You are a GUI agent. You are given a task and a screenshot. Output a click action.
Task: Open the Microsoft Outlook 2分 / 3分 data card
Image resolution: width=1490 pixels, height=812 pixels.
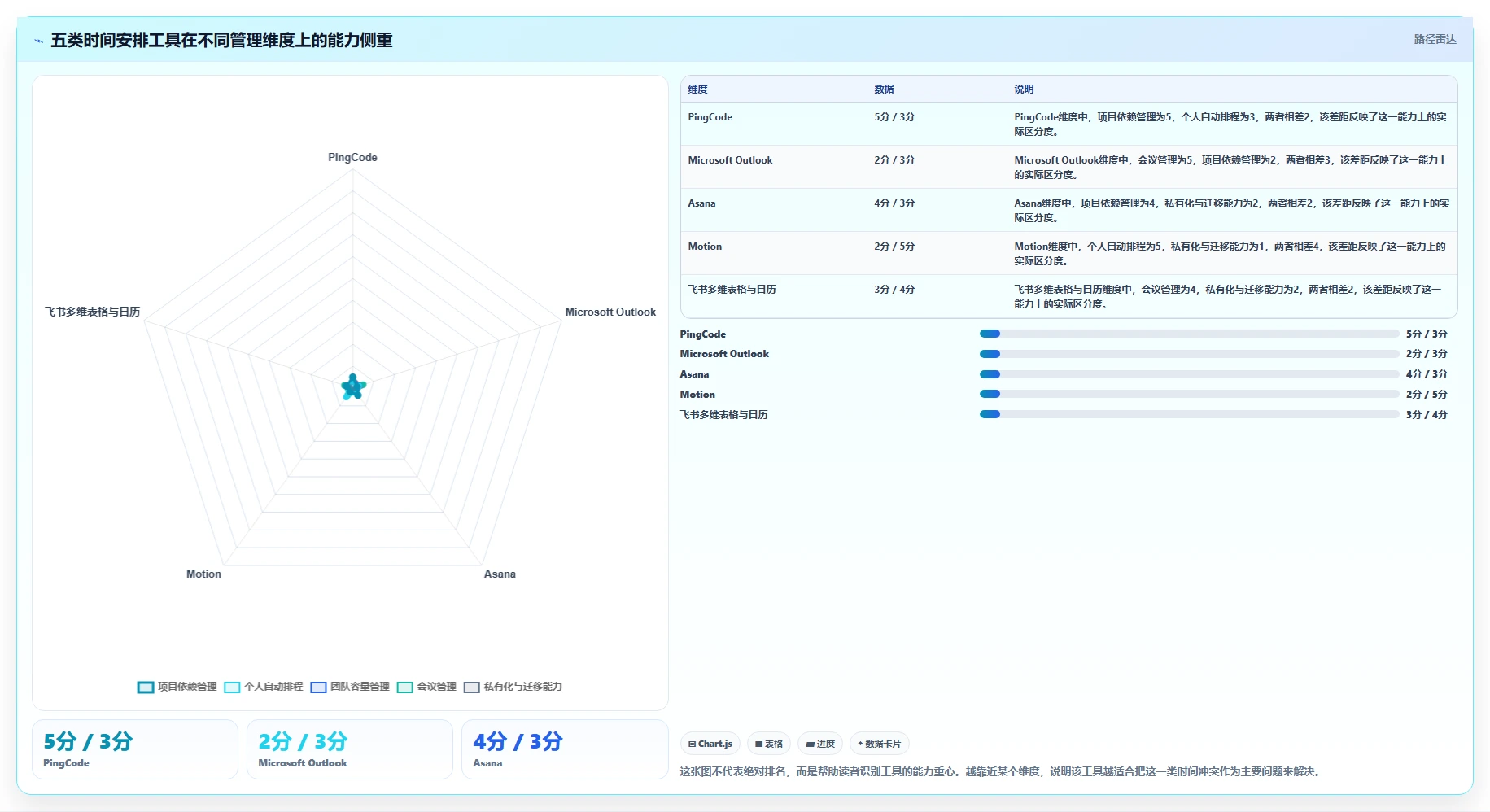coord(350,749)
